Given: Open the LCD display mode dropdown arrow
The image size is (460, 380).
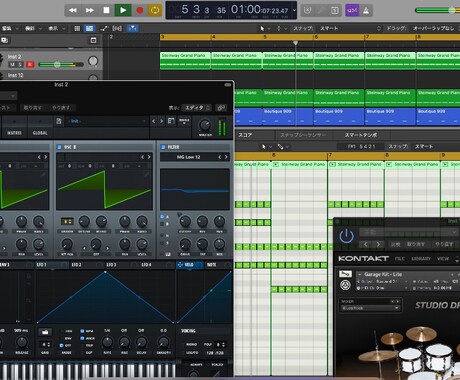Looking at the screenshot, I should click(294, 10).
